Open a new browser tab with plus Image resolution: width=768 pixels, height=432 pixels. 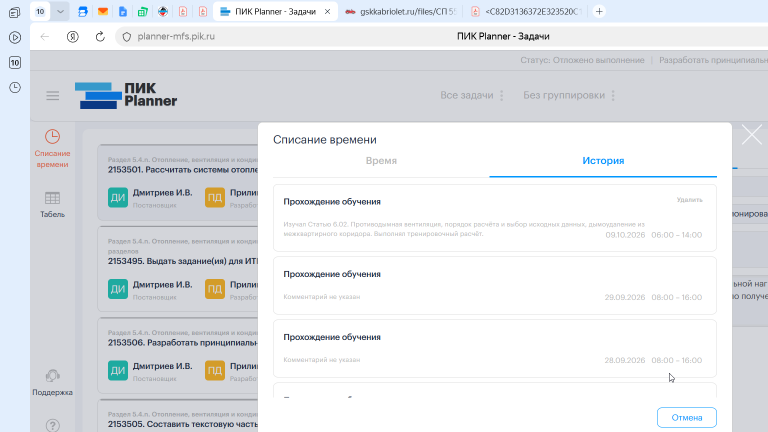[x=599, y=11]
